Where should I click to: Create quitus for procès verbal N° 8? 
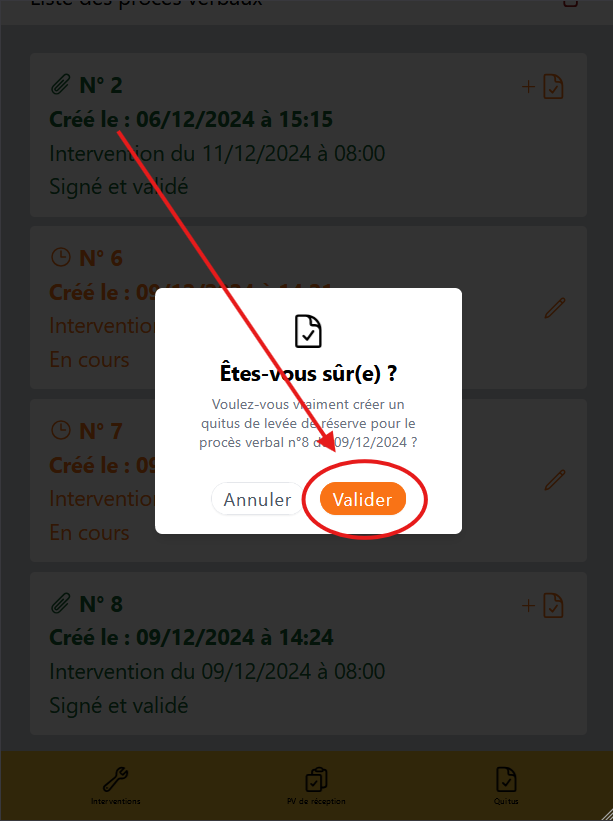(543, 606)
